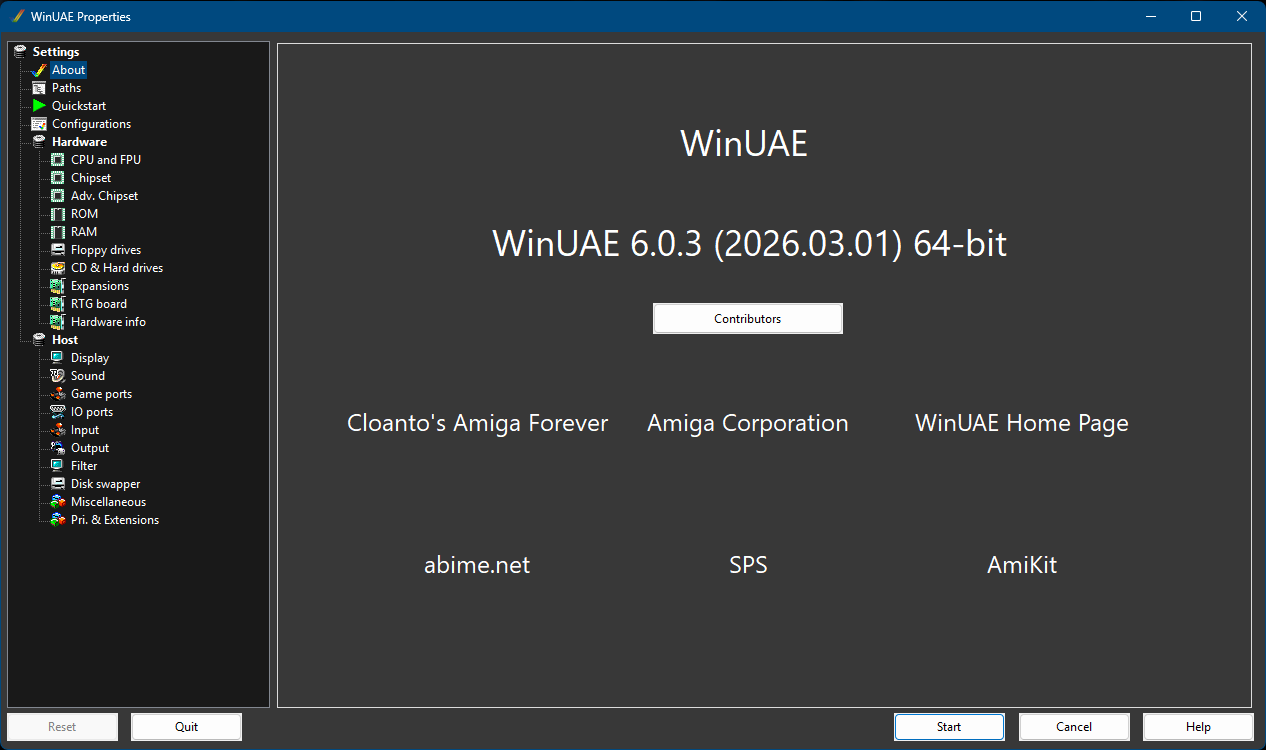Open the CPU and FPU settings page
Viewport: 1266px width, 750px height.
pyautogui.click(x=105, y=159)
